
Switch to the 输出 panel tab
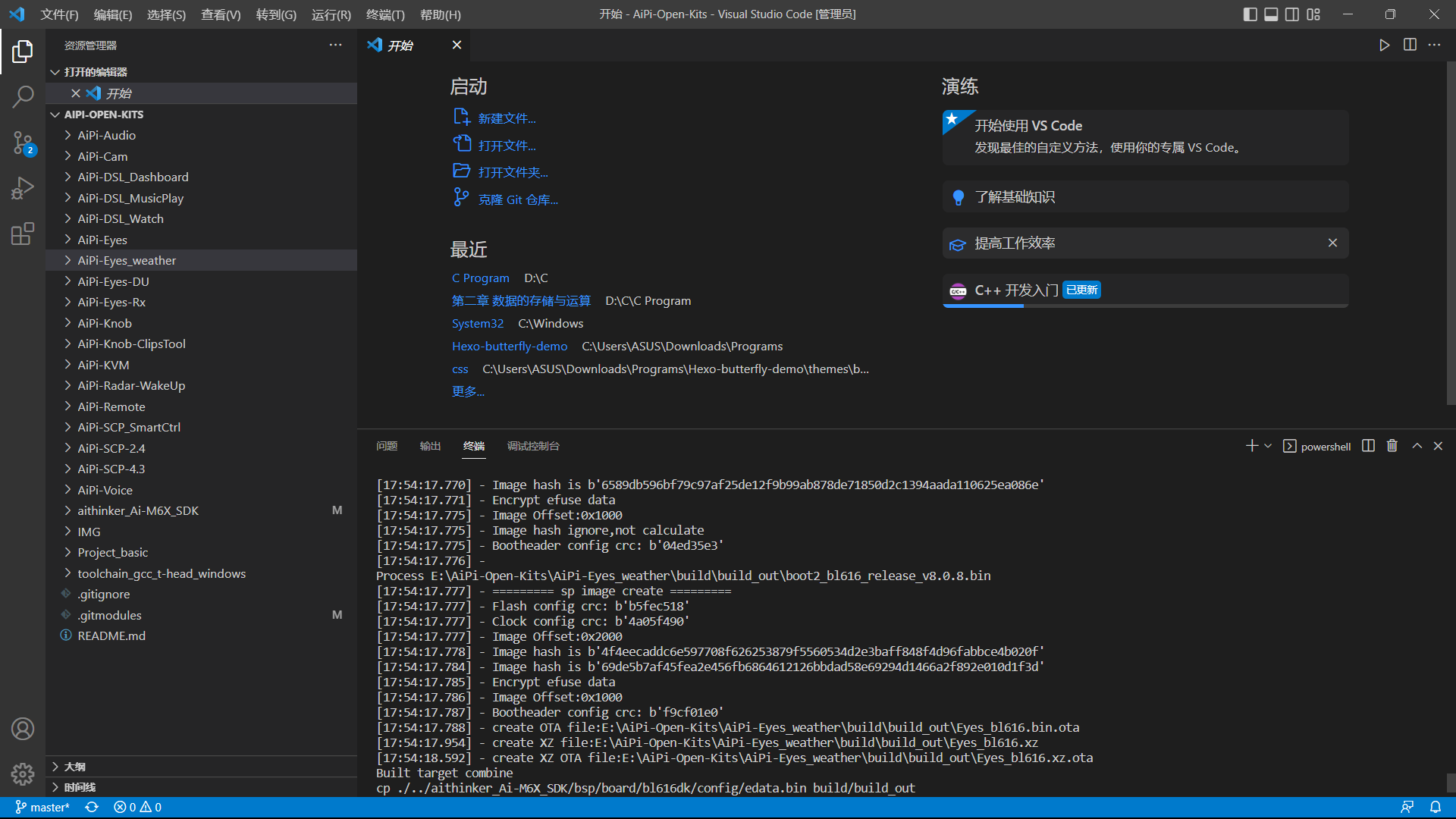point(430,446)
